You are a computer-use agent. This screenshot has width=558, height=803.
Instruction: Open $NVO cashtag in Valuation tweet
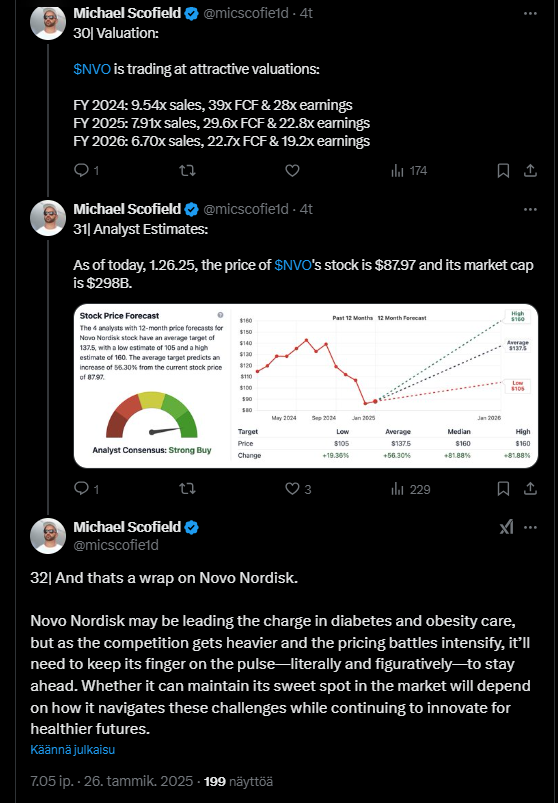point(92,69)
